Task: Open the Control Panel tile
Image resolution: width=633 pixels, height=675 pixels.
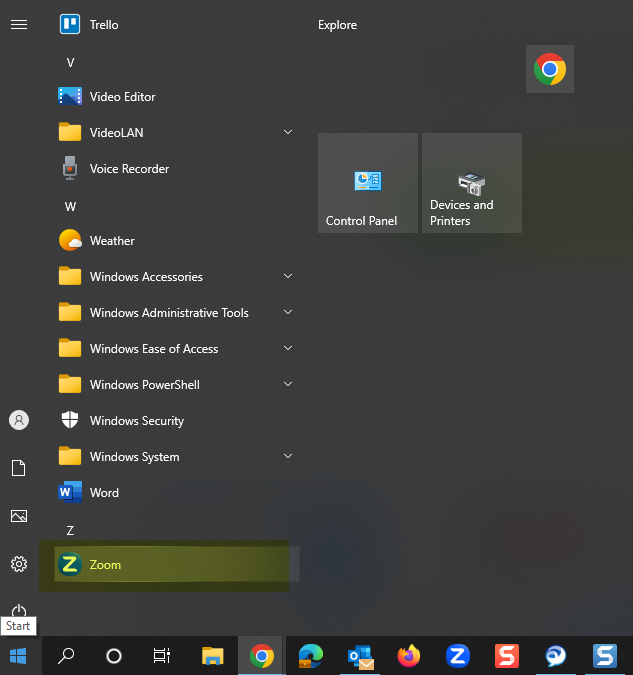Action: click(368, 183)
